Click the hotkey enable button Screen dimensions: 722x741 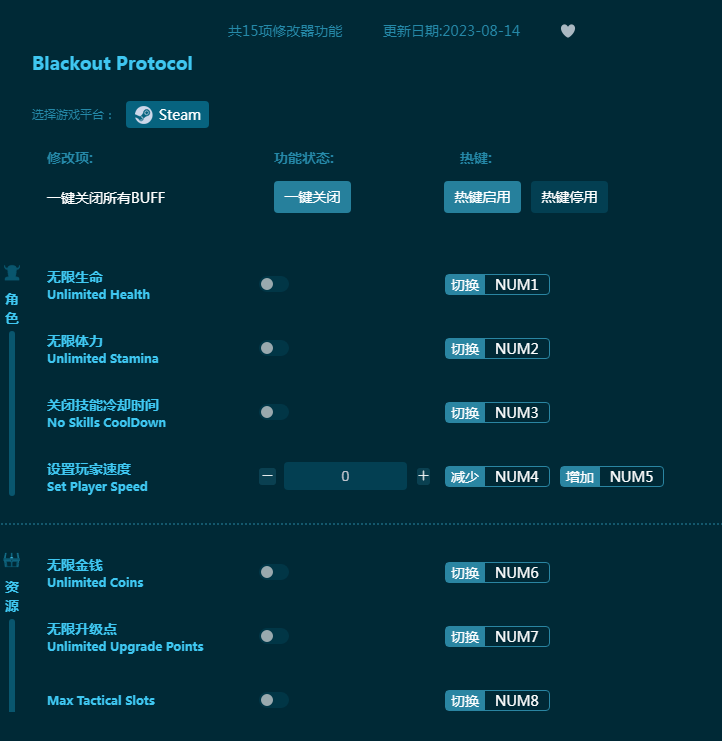pyautogui.click(x=482, y=197)
